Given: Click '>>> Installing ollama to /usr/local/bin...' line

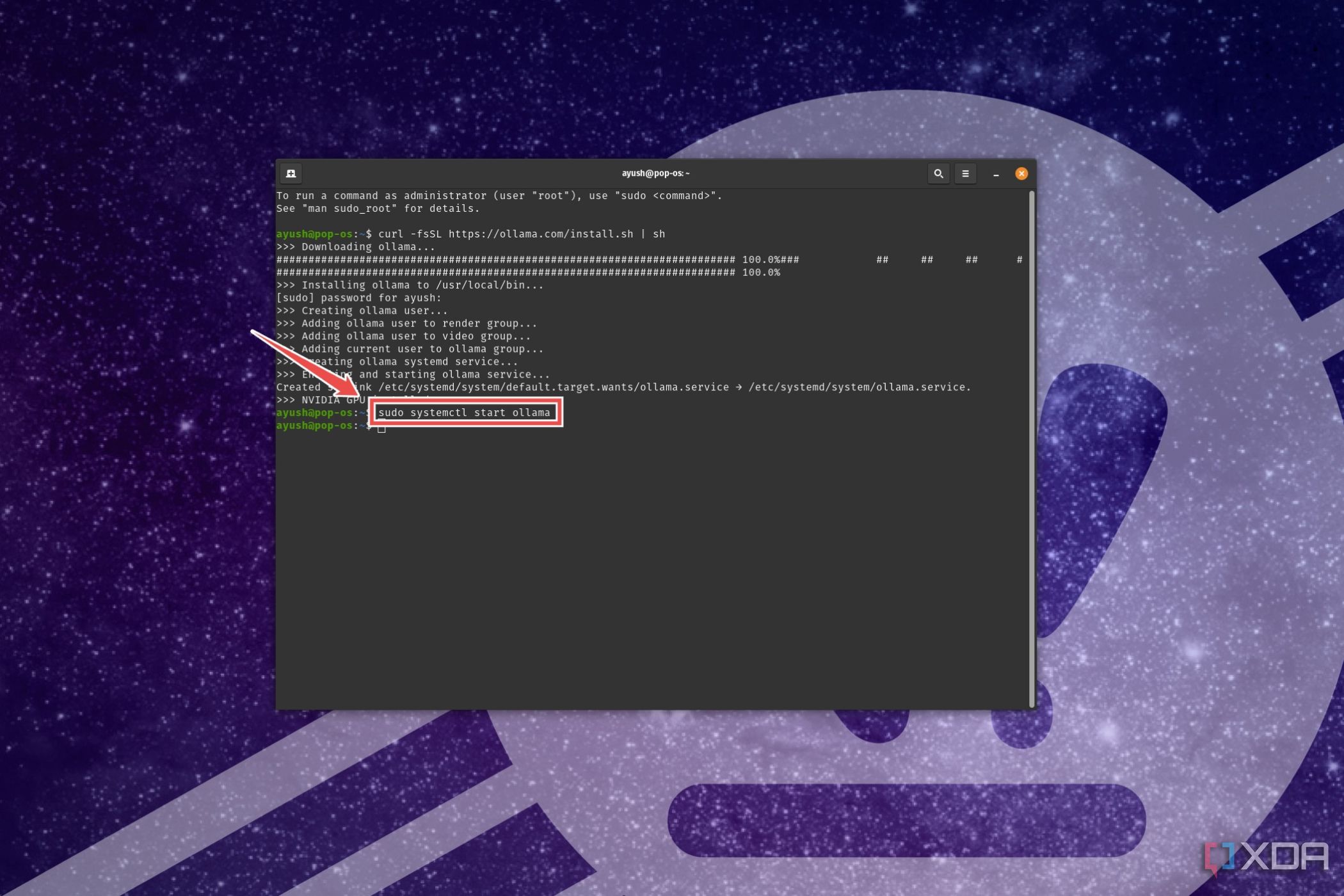Looking at the screenshot, I should (x=410, y=285).
